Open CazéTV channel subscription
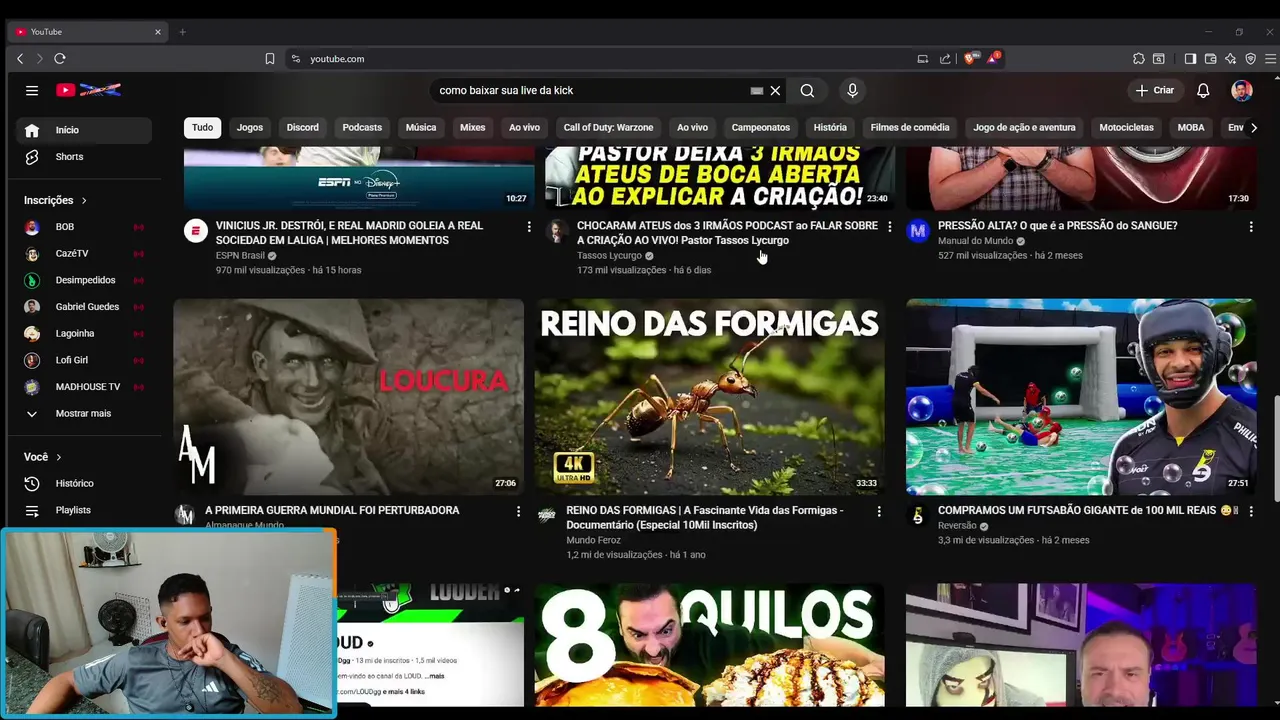This screenshot has height=720, width=1280. (x=84, y=254)
